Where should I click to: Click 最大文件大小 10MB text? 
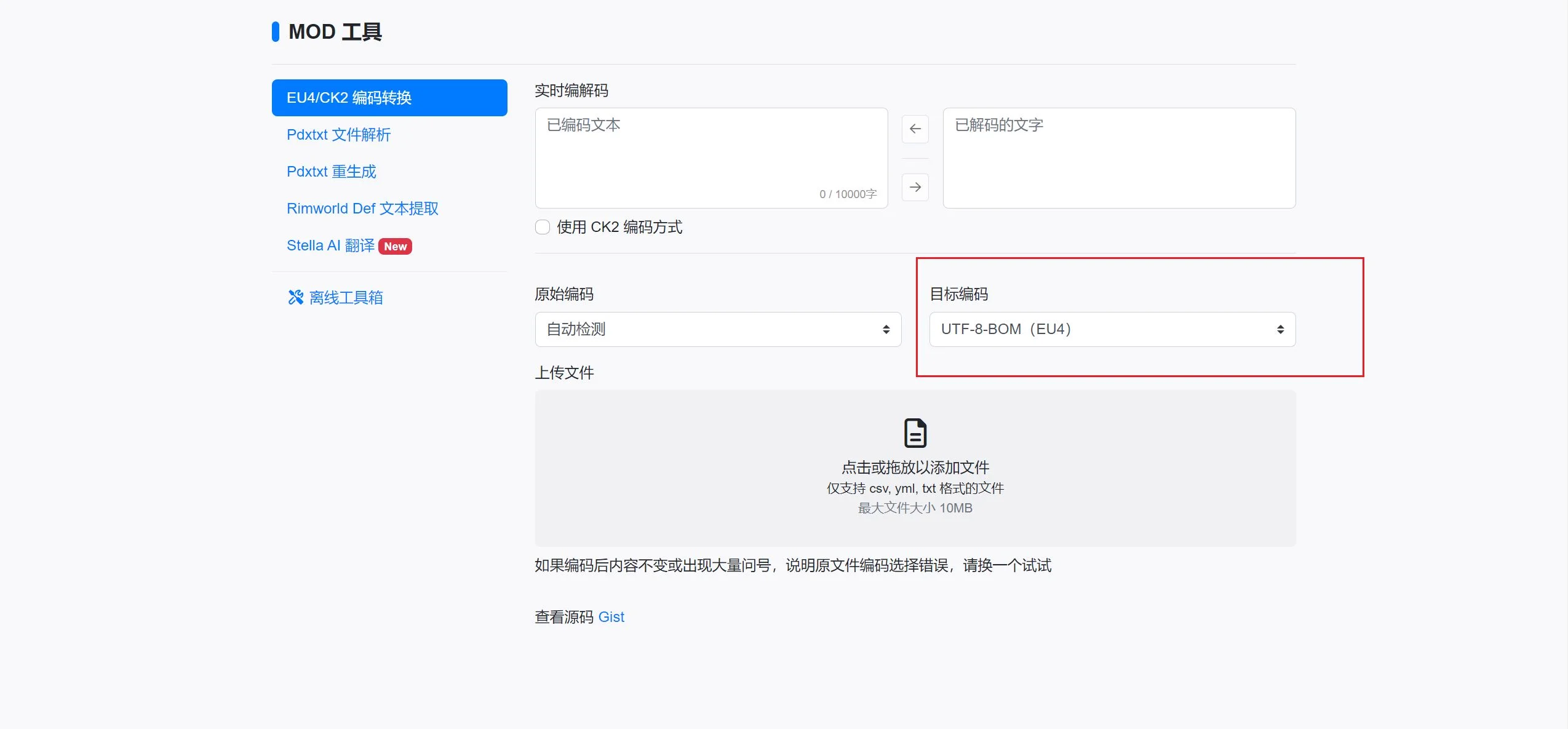click(x=915, y=508)
